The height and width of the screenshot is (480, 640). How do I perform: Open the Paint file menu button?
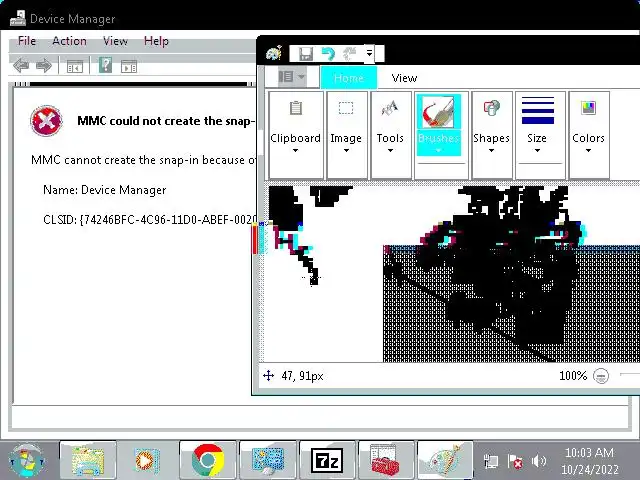click(291, 77)
